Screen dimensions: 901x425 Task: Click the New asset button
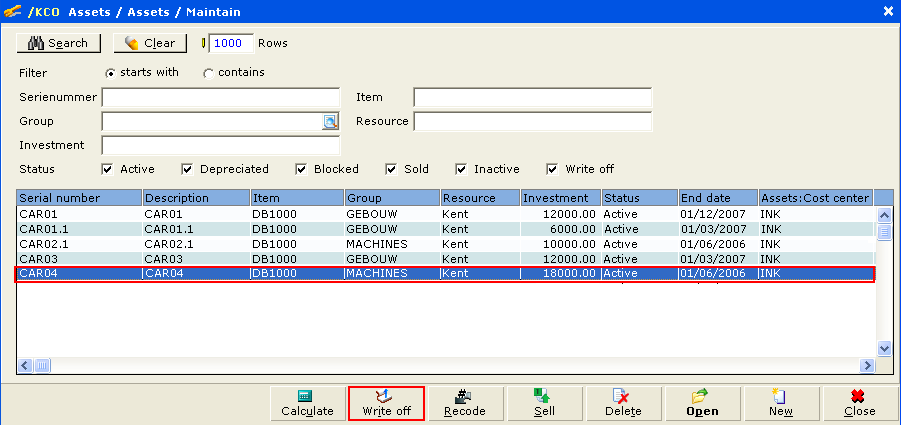click(781, 403)
